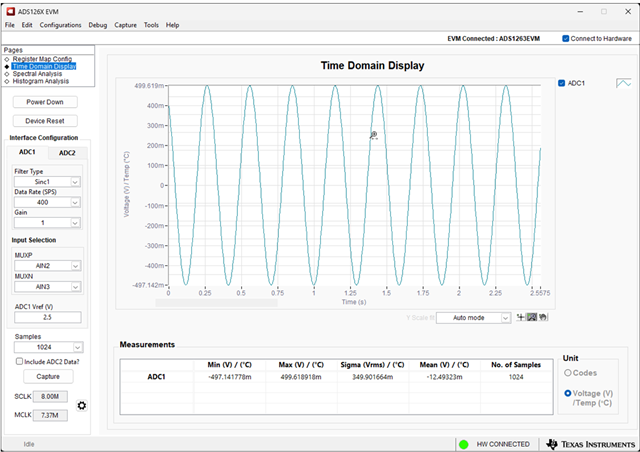
Task: Open the Debug menu
Action: pos(98,25)
